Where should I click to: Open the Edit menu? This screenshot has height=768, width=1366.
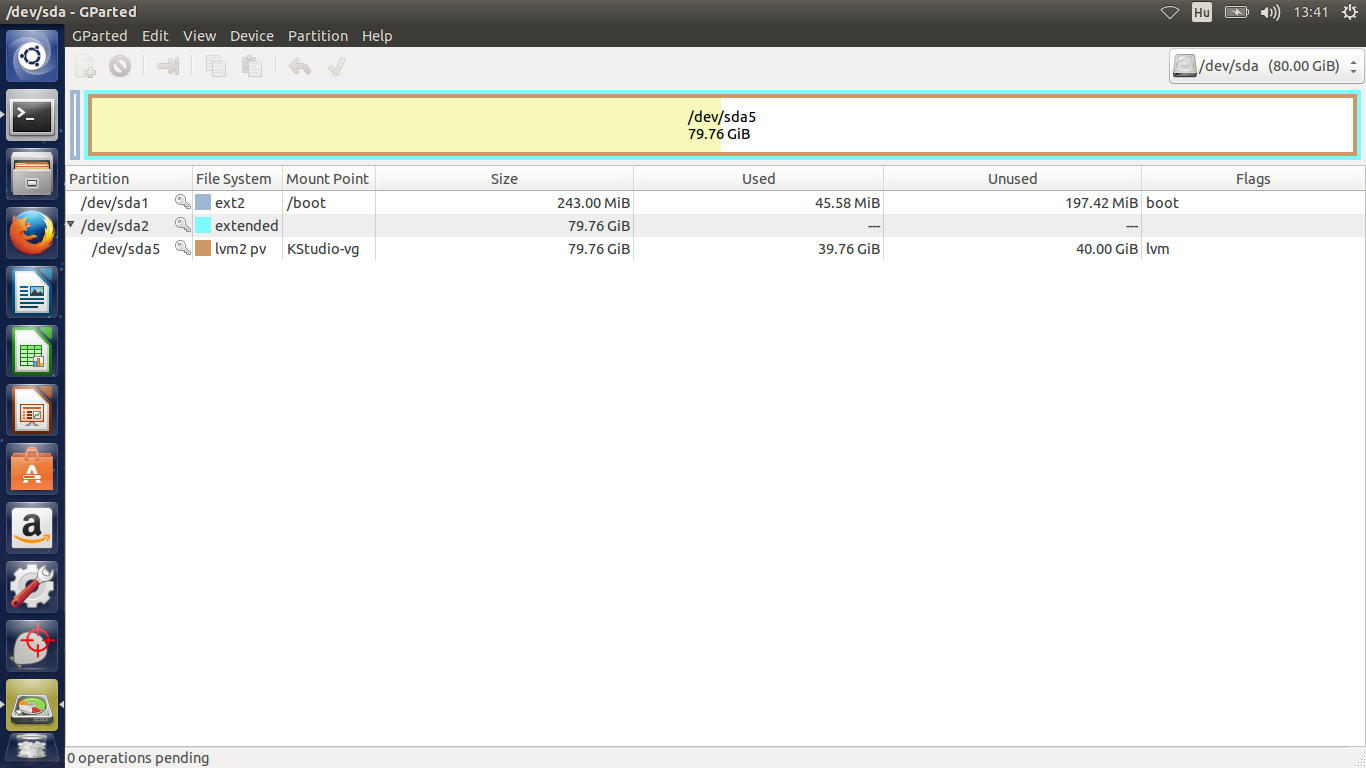(x=155, y=36)
